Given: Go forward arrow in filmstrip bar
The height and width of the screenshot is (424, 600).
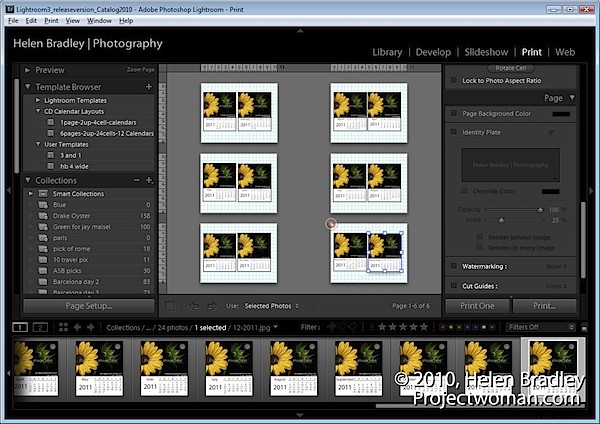Looking at the screenshot, I should click(91, 327).
